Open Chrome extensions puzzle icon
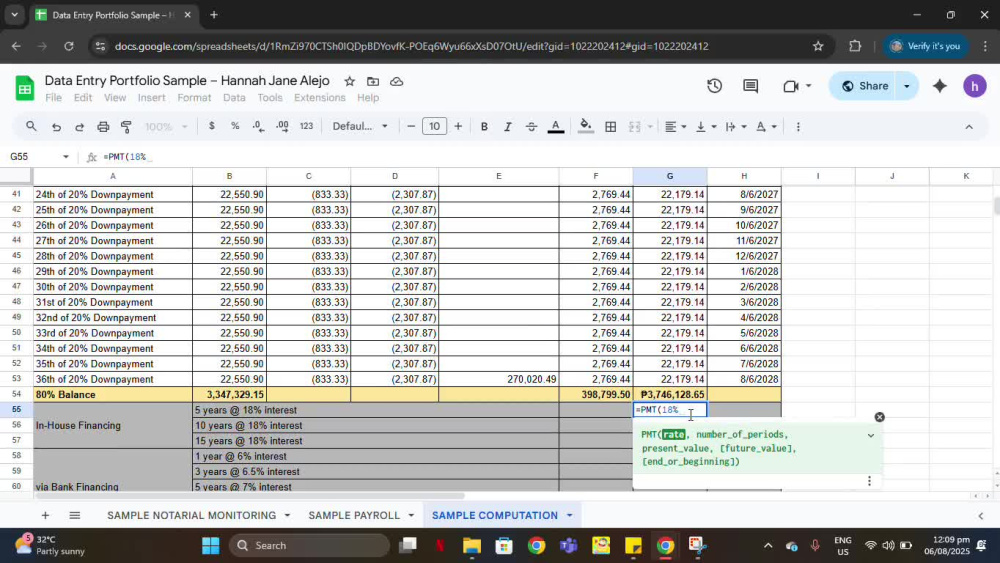1000x563 pixels. 855,46
